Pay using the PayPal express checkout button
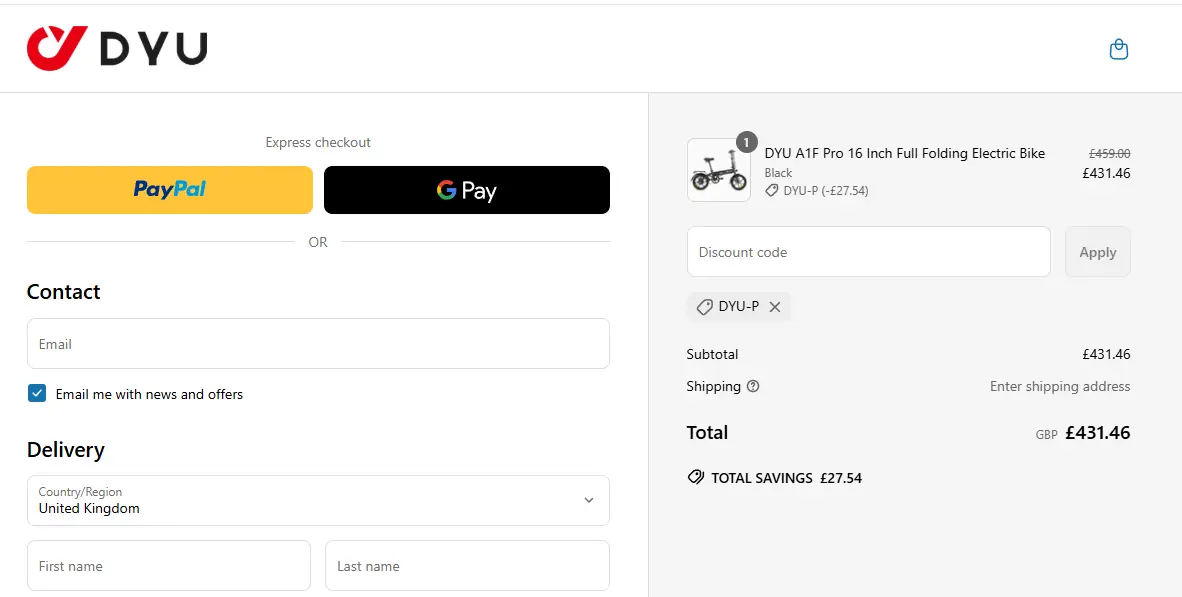 point(169,189)
